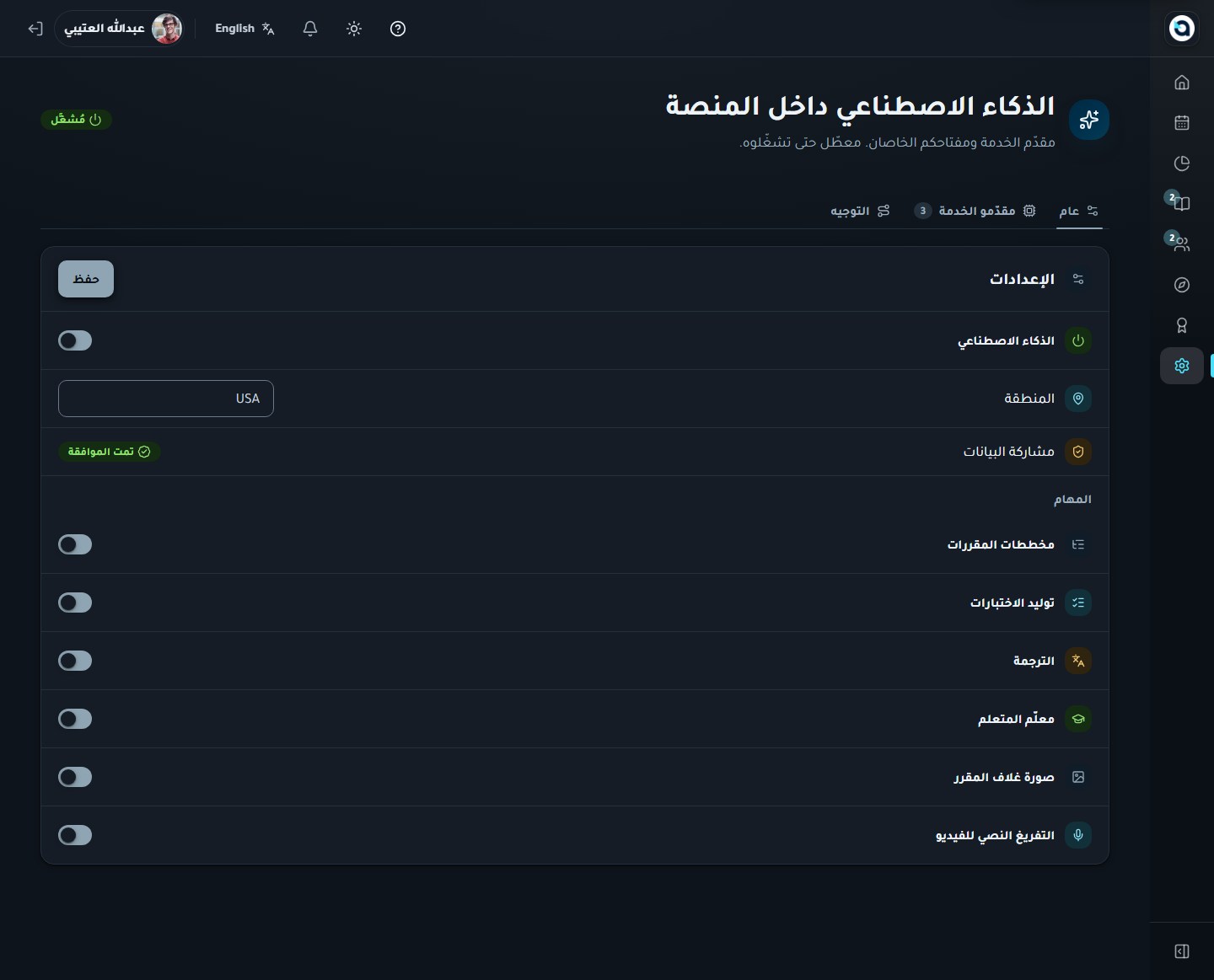Viewport: 1214px width, 980px height.
Task: Click the platform logo
Action: (1182, 28)
